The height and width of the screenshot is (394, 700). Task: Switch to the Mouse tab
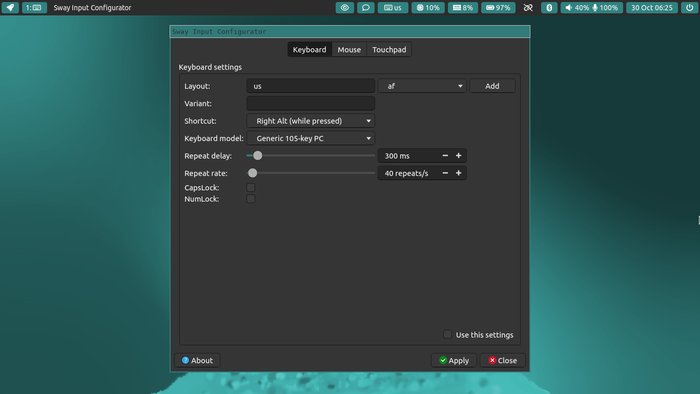[349, 50]
